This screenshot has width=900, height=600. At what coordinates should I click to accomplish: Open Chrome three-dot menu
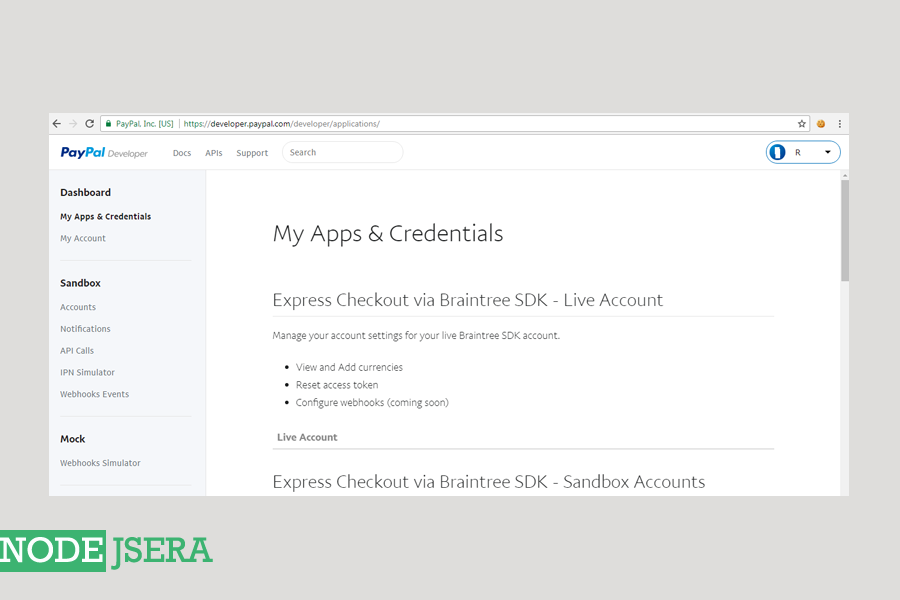839,124
